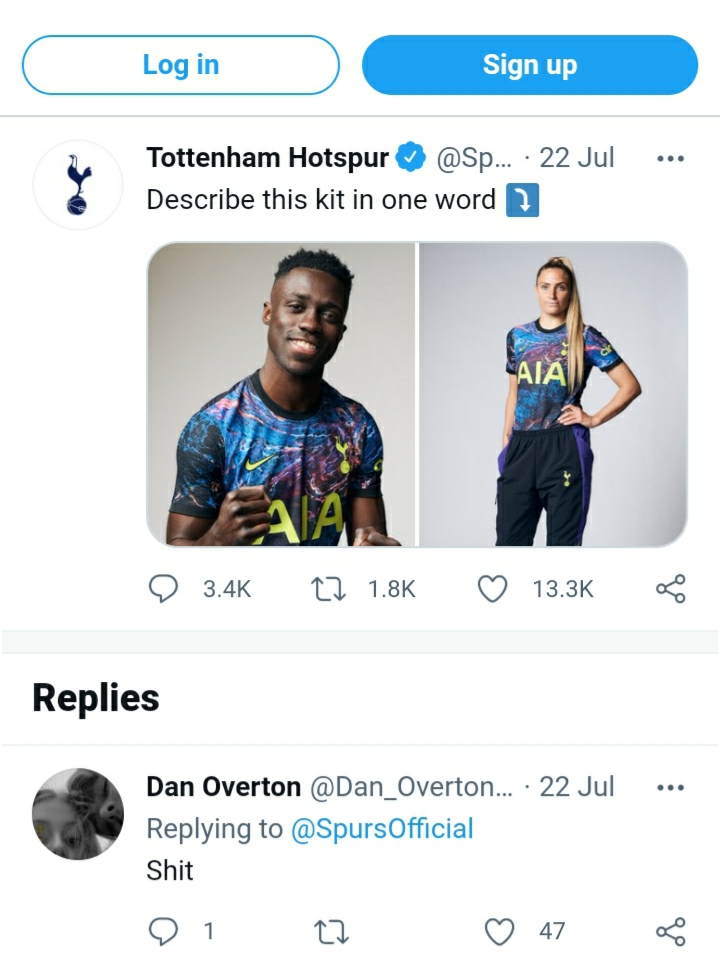Open the more options menu on Tottenham's tweet

point(670,158)
